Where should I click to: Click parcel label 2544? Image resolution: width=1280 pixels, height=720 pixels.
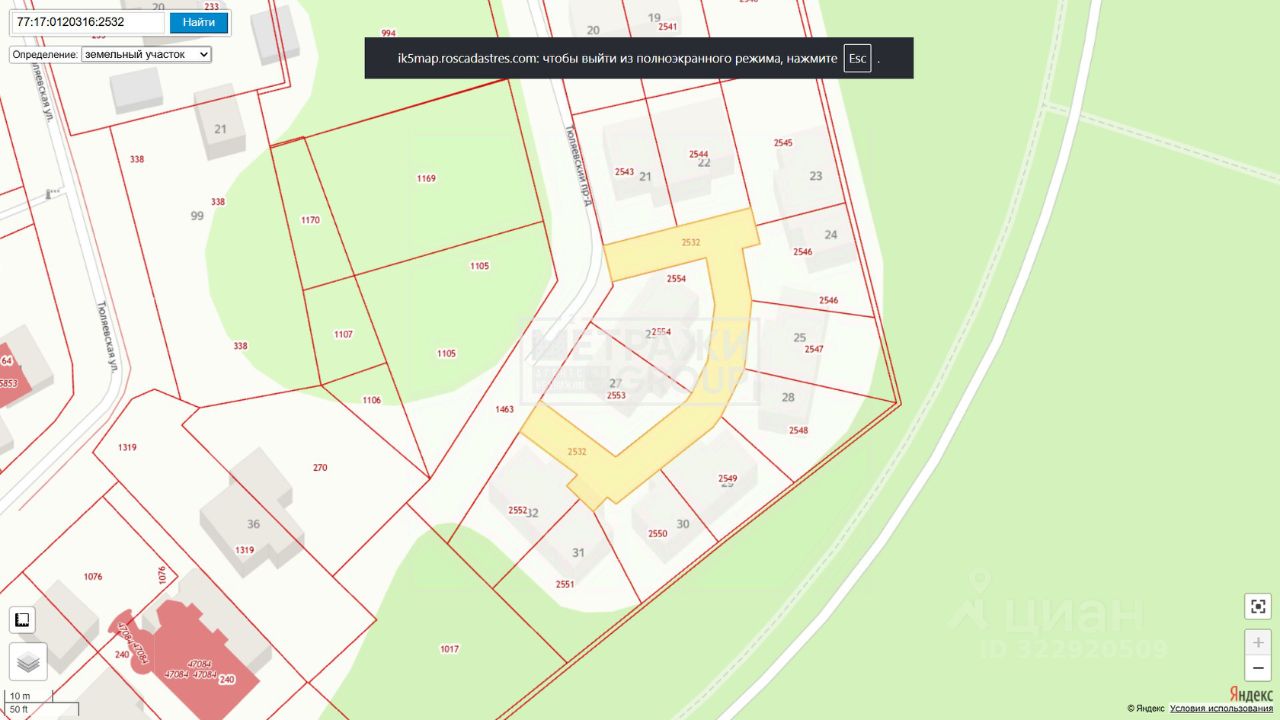point(699,154)
